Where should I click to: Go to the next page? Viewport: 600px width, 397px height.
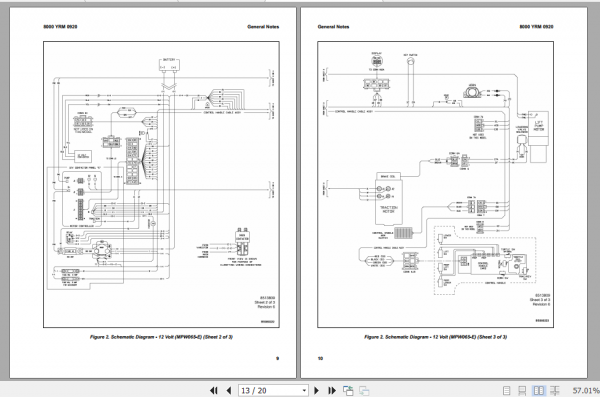pyautogui.click(x=316, y=390)
